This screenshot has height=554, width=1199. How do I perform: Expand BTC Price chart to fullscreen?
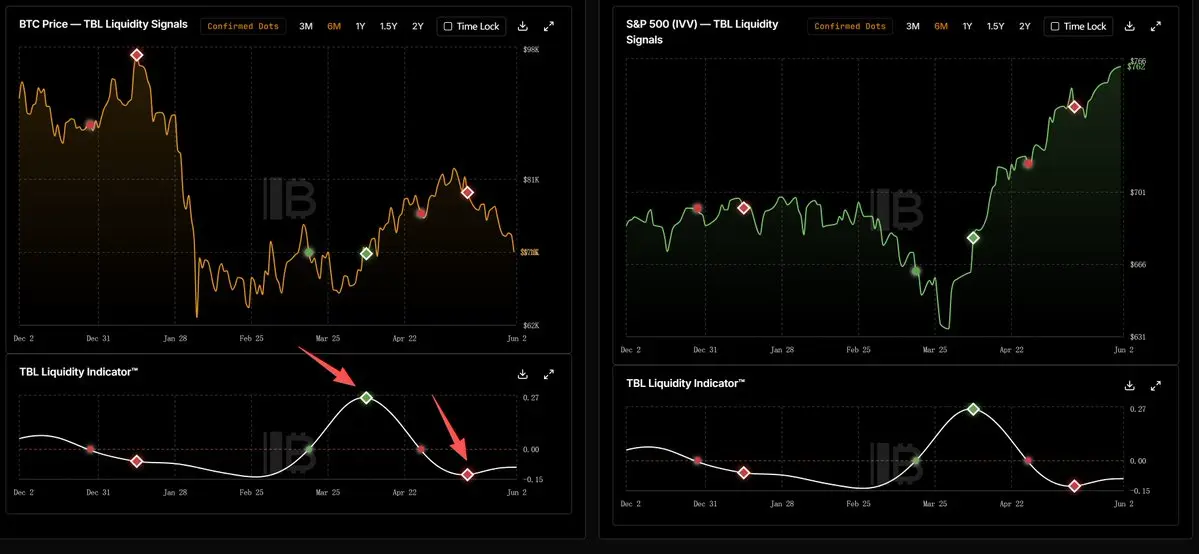(548, 26)
